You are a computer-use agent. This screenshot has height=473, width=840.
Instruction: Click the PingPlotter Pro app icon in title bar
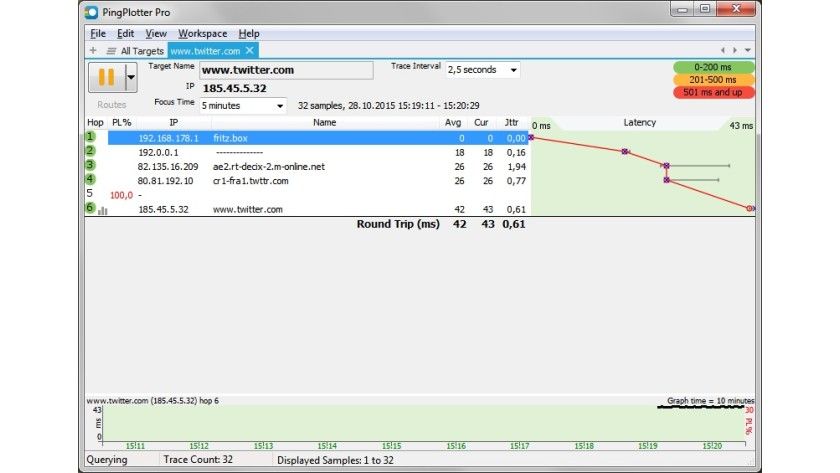pyautogui.click(x=91, y=12)
